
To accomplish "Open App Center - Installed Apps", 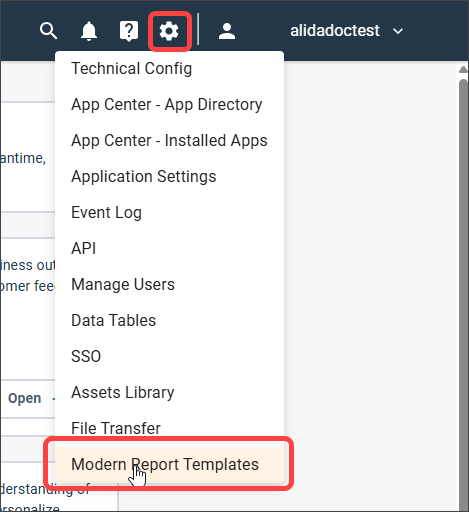I will tap(170, 140).
